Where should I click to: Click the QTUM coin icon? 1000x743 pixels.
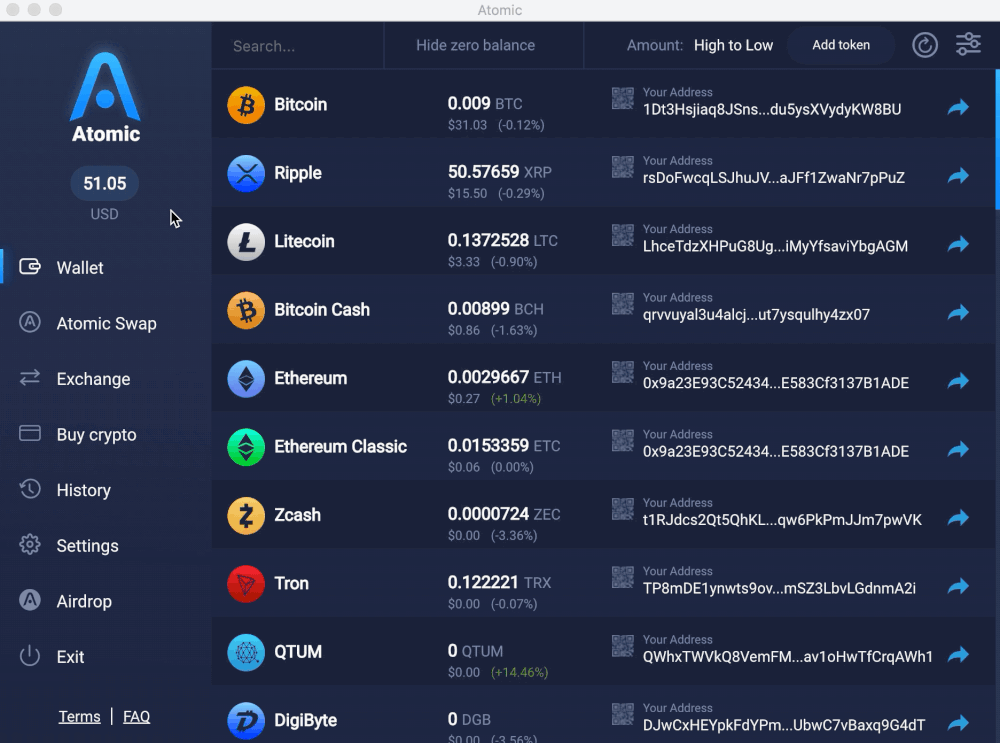click(246, 652)
